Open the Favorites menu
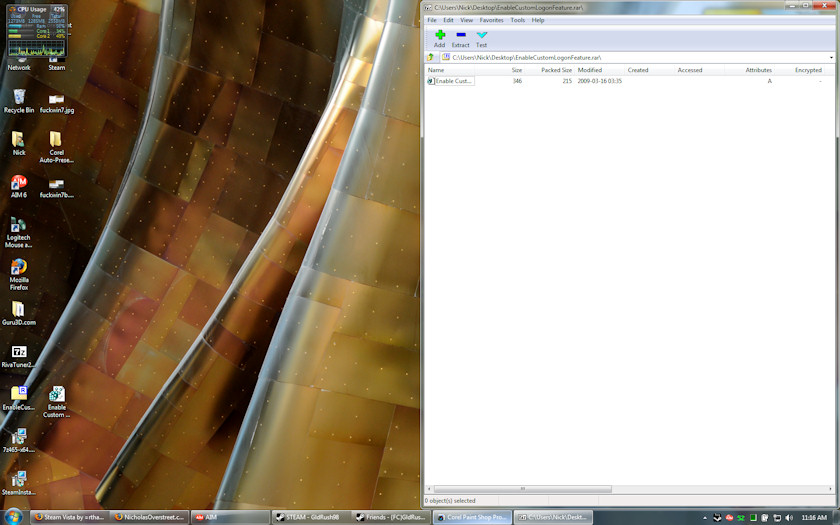The image size is (840, 525). 491,20
